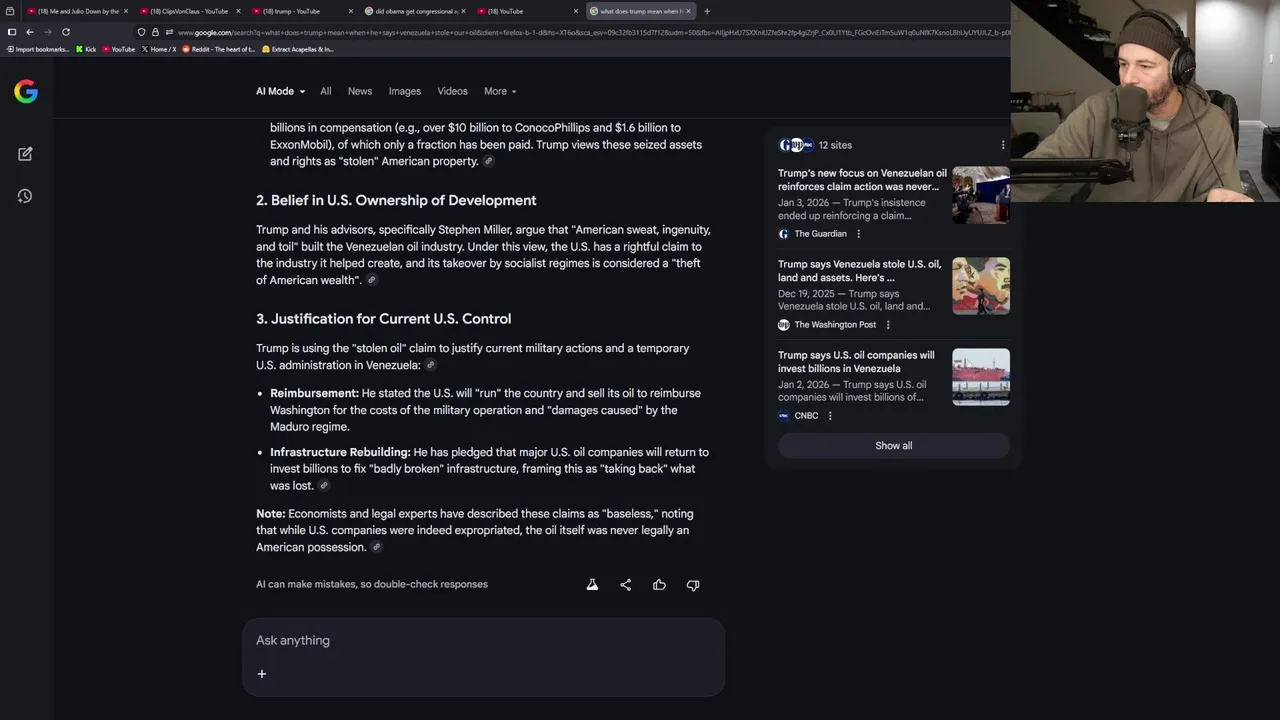Switch to "Me and Julio Down by the" tab

click(77, 11)
